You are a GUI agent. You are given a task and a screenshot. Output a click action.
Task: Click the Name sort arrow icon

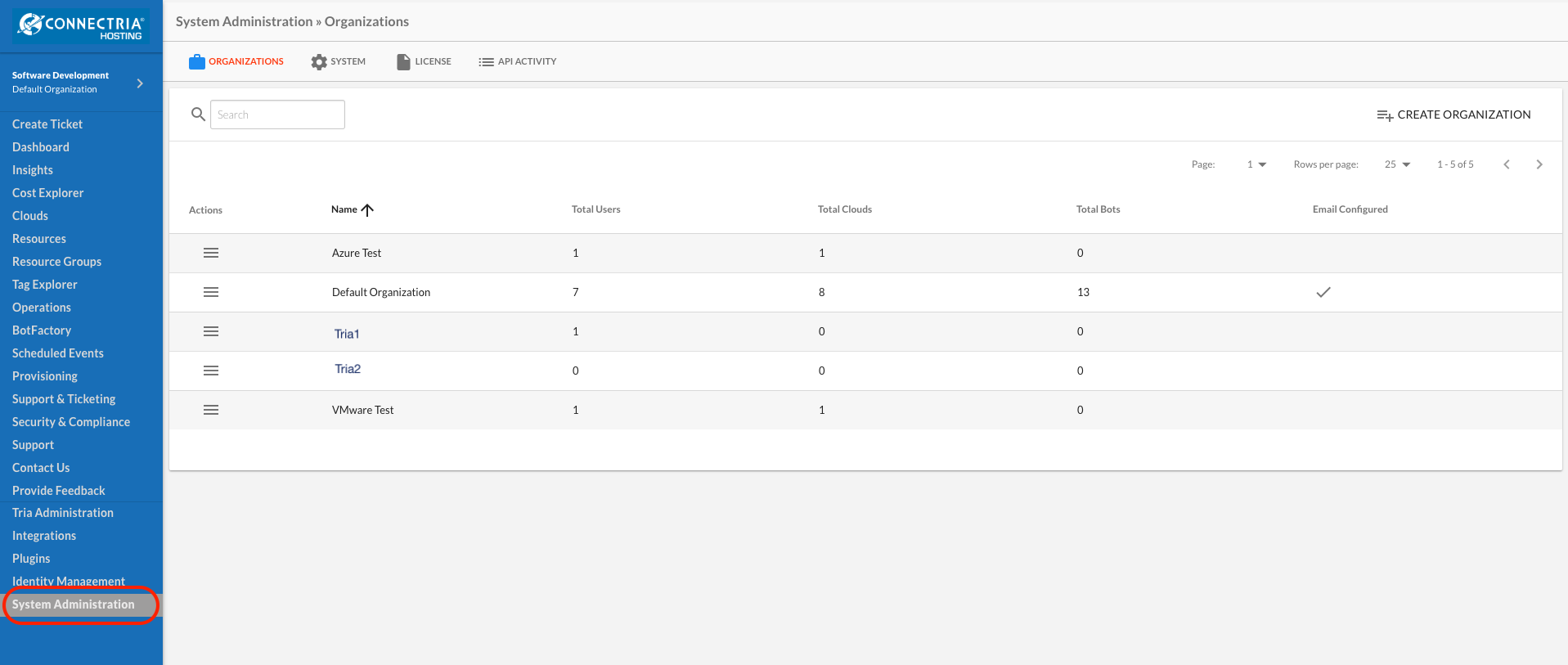pyautogui.click(x=367, y=210)
